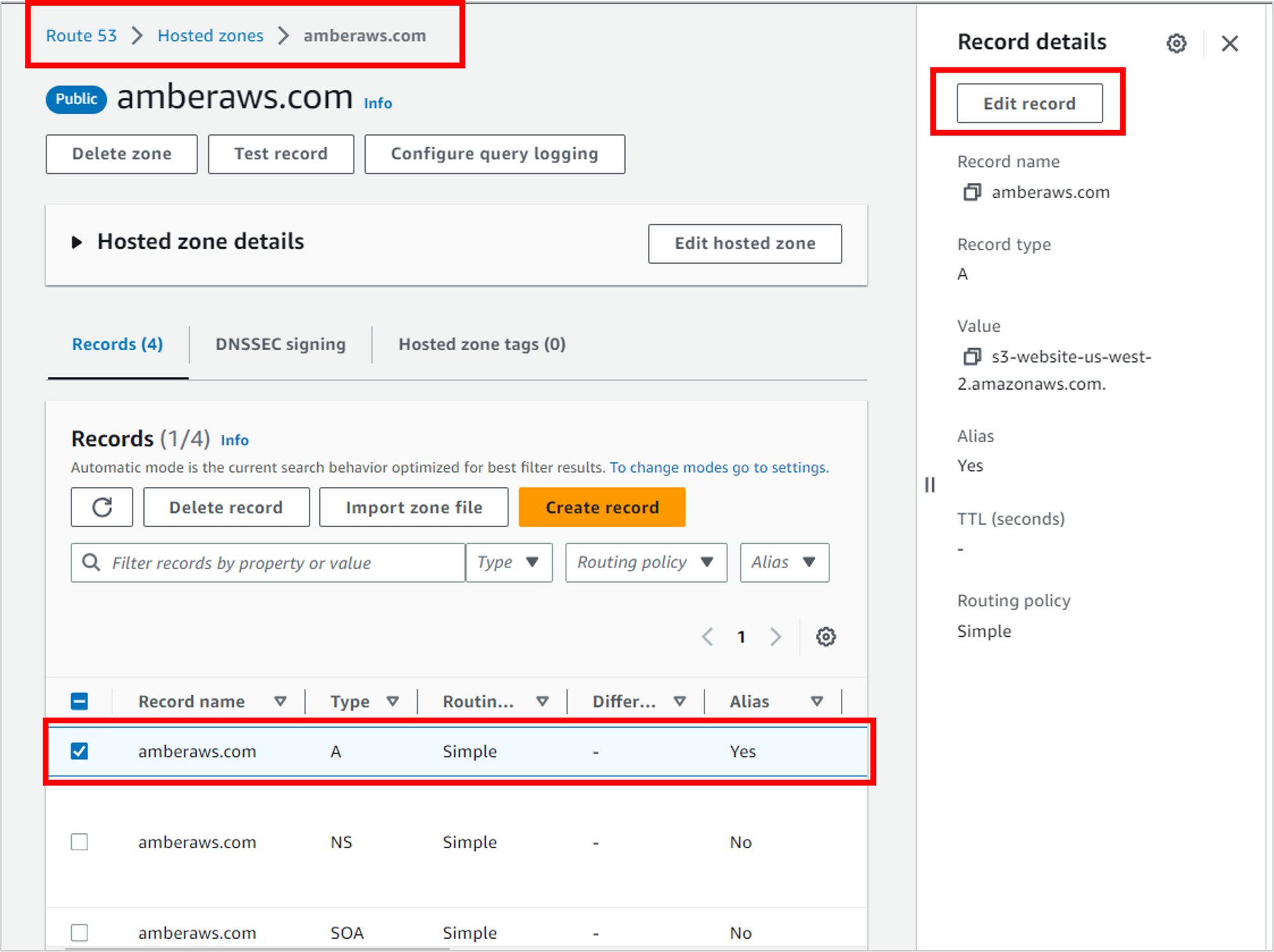Go to Hosted zones breadcrumb
This screenshot has width=1274, height=952.
(x=210, y=36)
